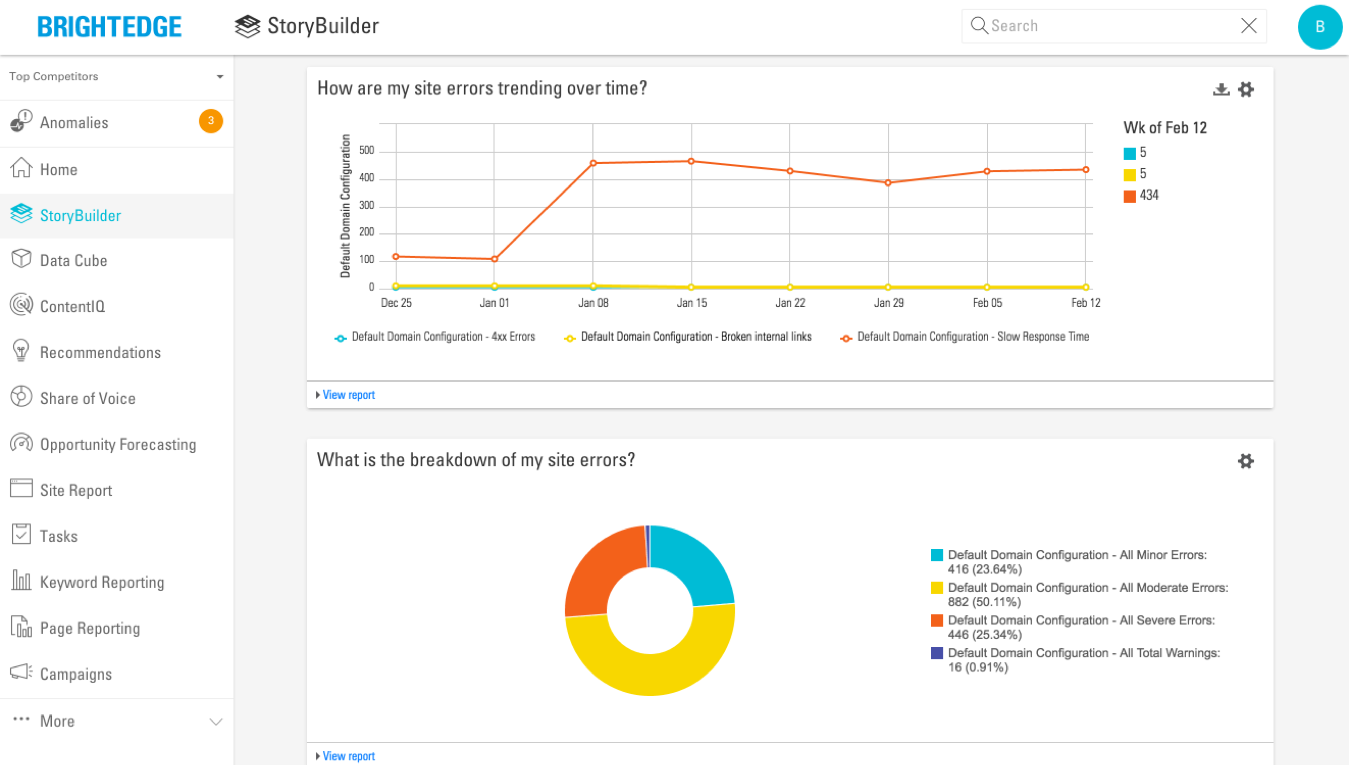Expand View report under trend chart

point(347,395)
